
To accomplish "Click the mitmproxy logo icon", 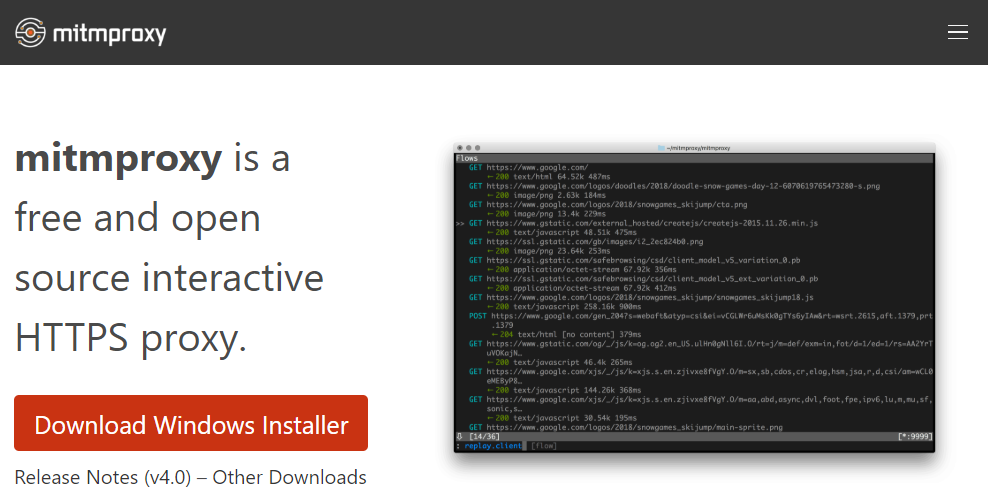I will coord(30,32).
